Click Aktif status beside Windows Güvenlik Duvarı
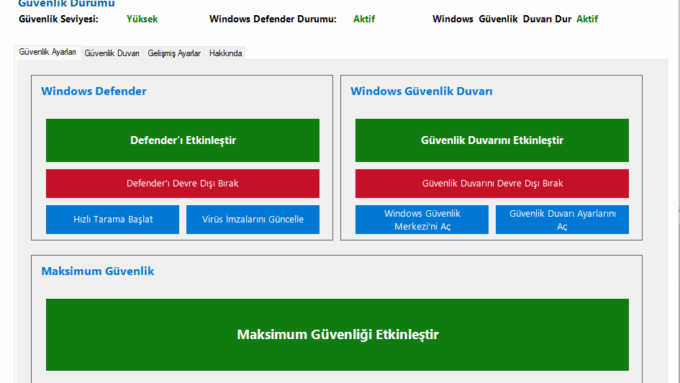 [x=587, y=19]
